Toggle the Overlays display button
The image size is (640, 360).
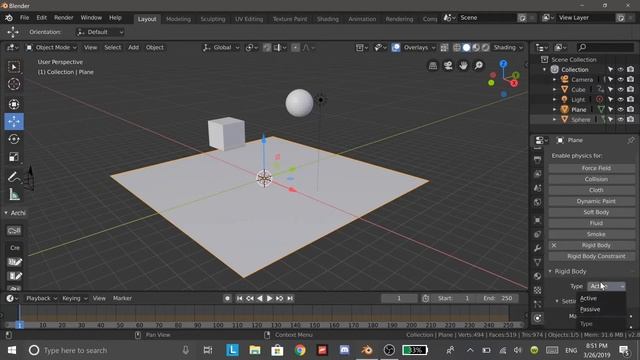tap(396, 48)
